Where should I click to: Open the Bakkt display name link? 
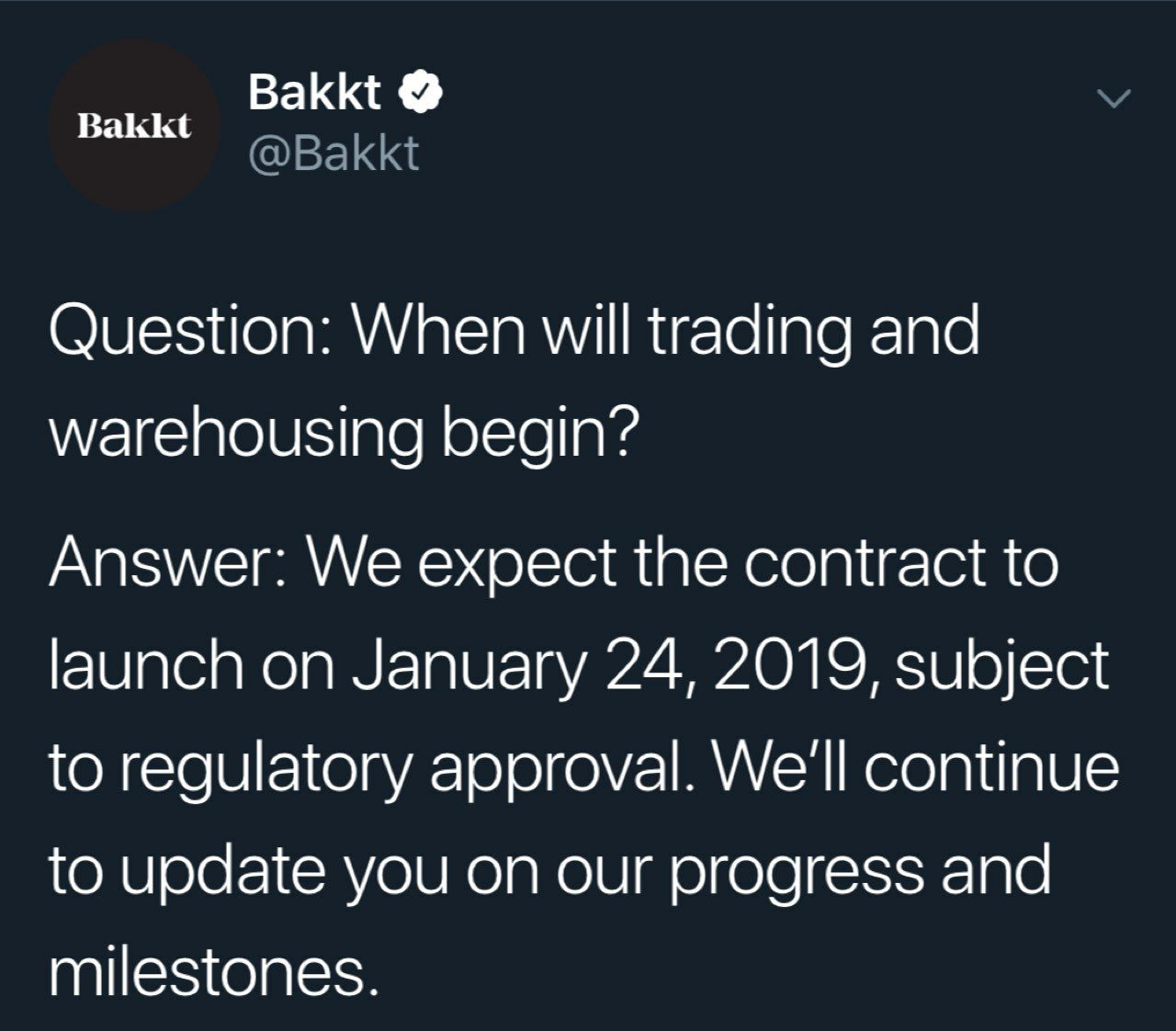click(314, 92)
